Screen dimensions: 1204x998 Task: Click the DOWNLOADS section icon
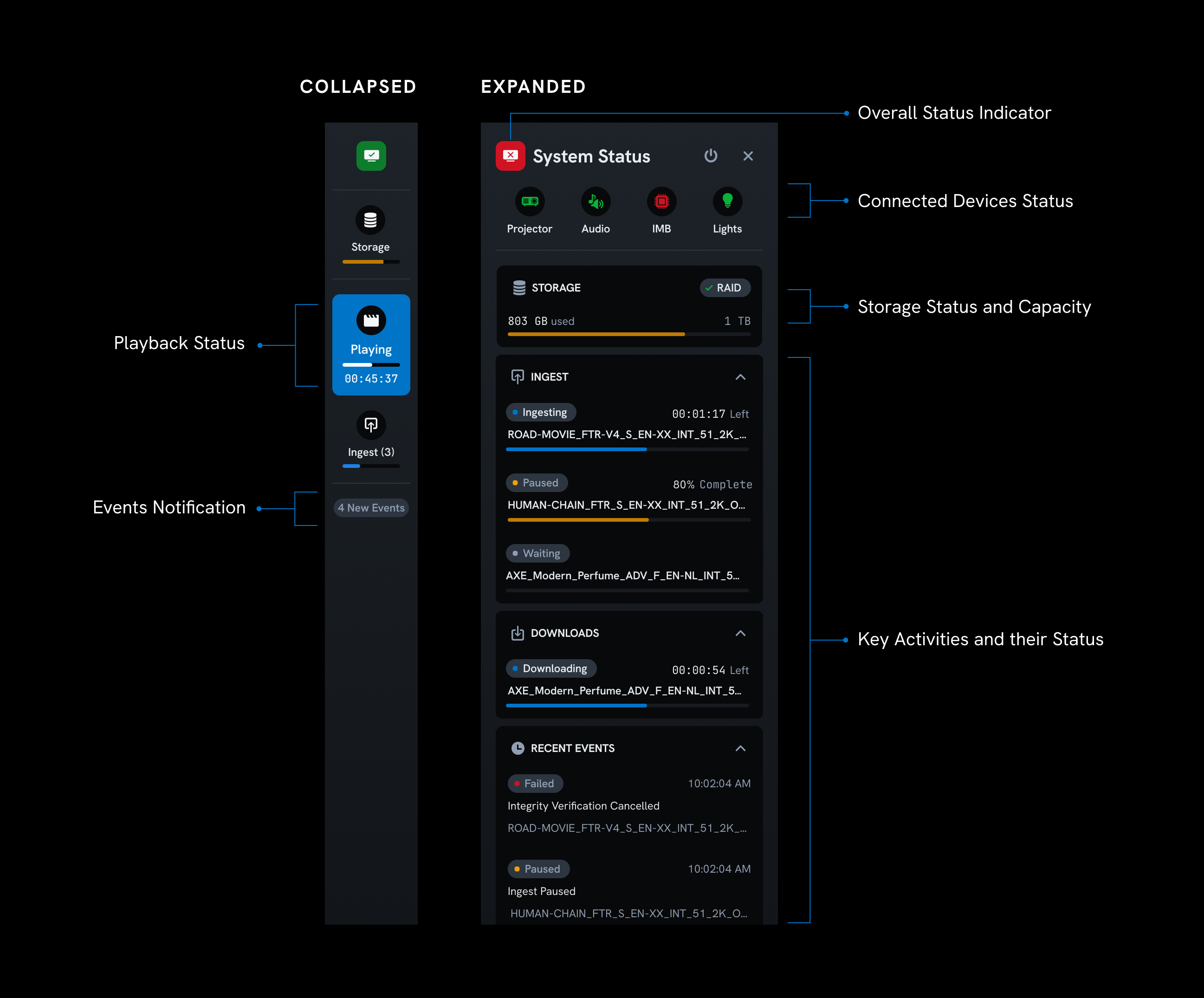[x=518, y=633]
